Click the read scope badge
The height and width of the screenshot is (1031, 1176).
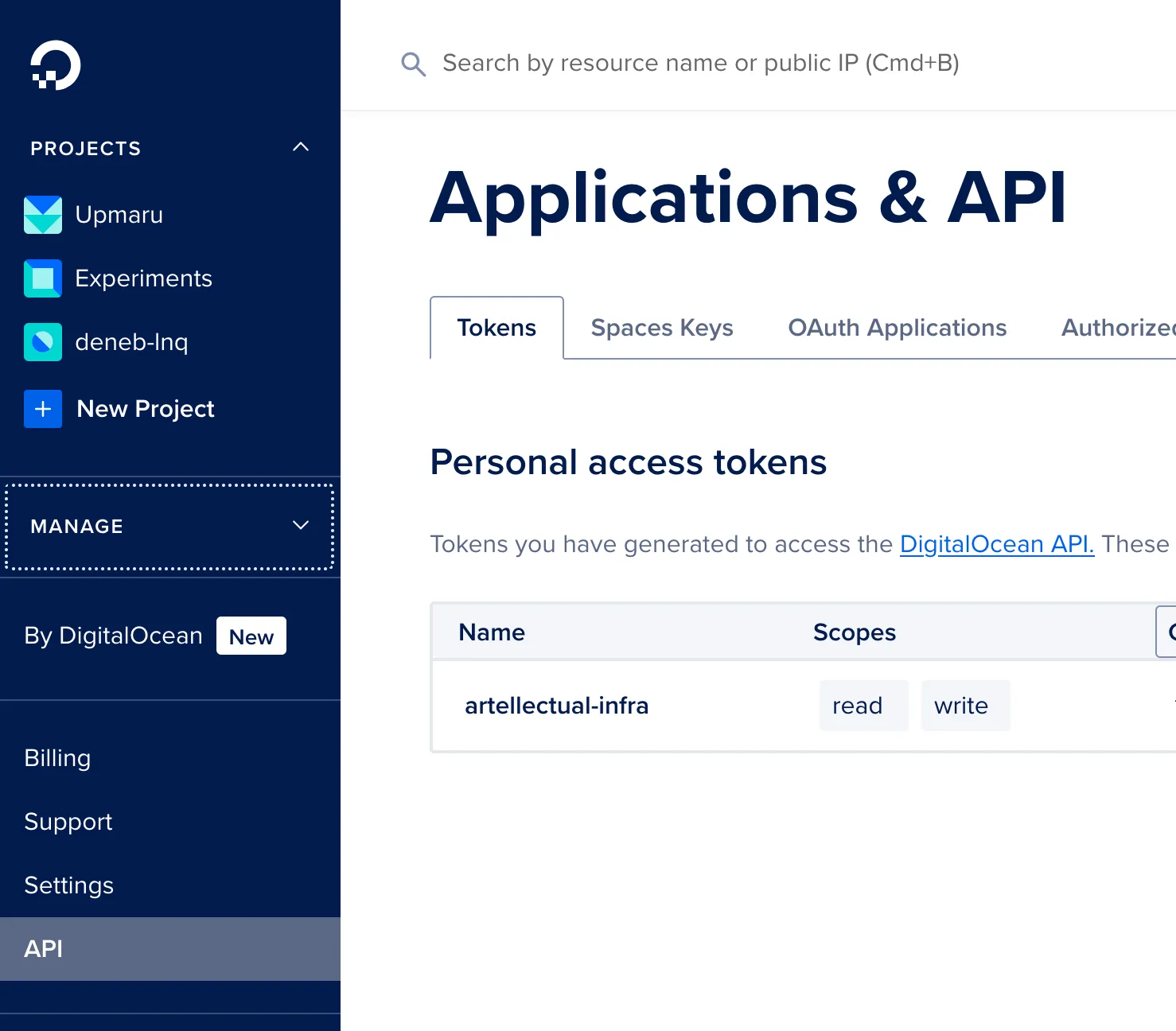click(863, 706)
